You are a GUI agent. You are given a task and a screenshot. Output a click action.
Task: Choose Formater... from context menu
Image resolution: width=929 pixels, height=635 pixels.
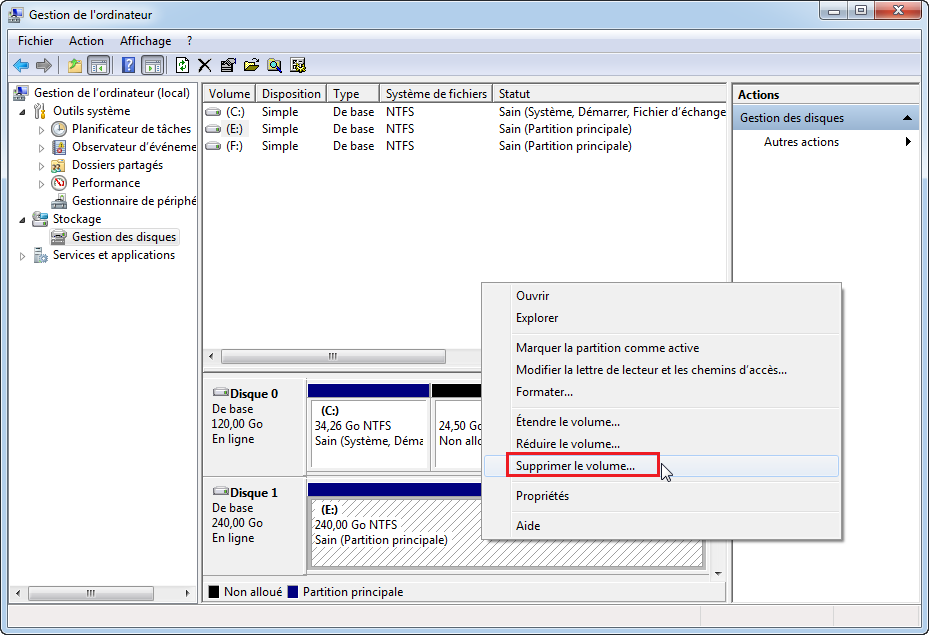[662, 392]
